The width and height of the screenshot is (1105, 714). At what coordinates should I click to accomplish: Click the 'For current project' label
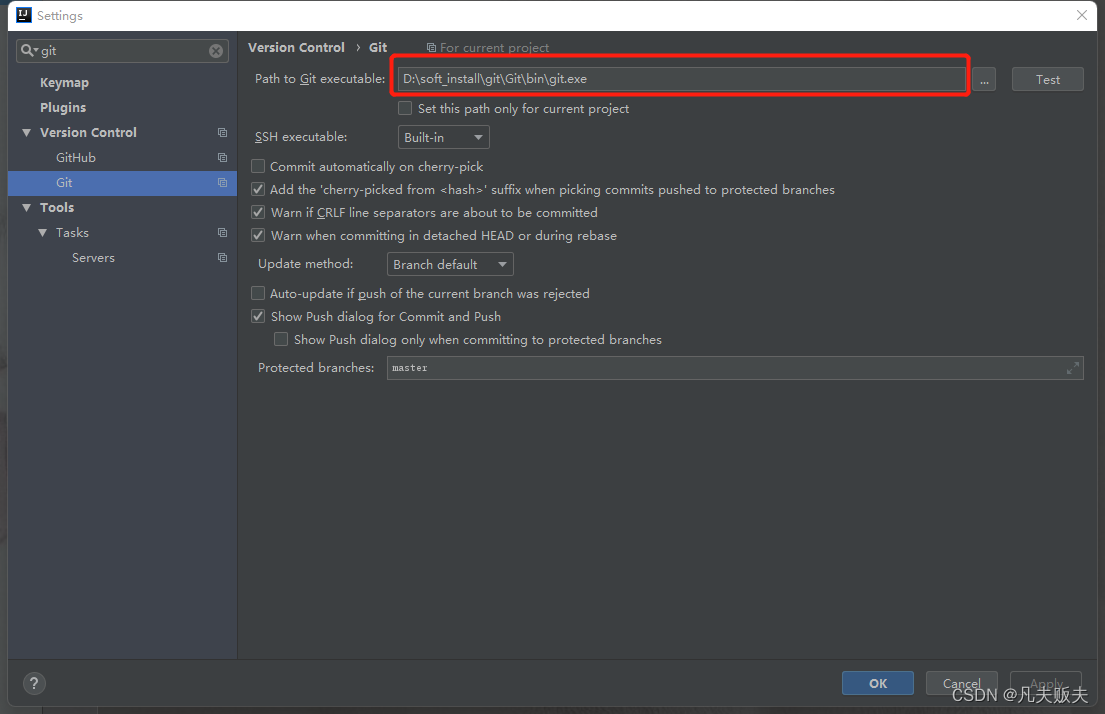(494, 48)
